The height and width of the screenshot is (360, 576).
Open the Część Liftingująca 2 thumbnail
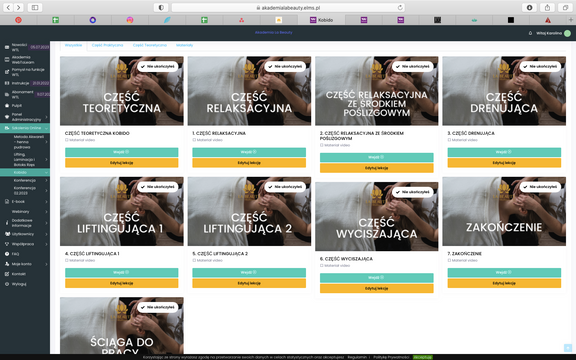coord(249,211)
